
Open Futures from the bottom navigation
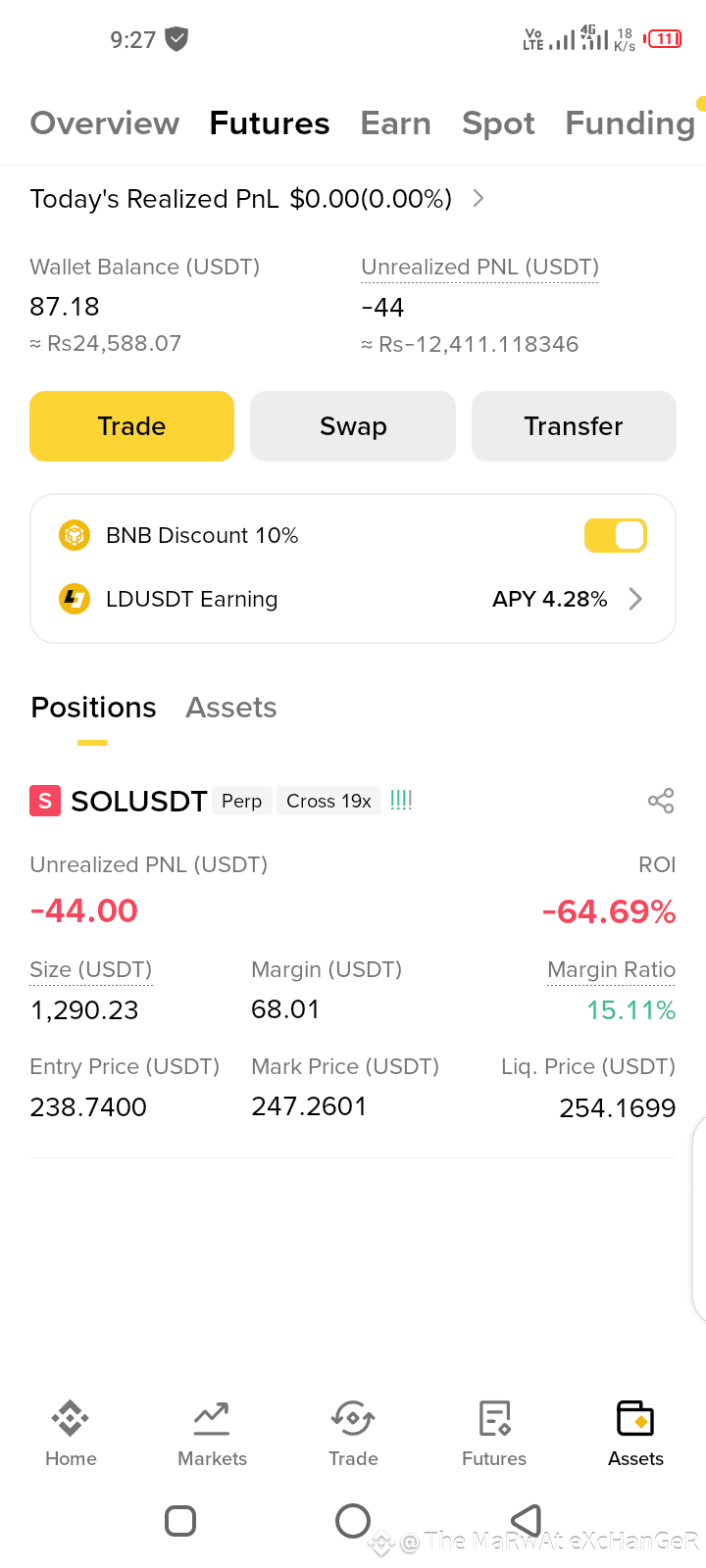(494, 1433)
